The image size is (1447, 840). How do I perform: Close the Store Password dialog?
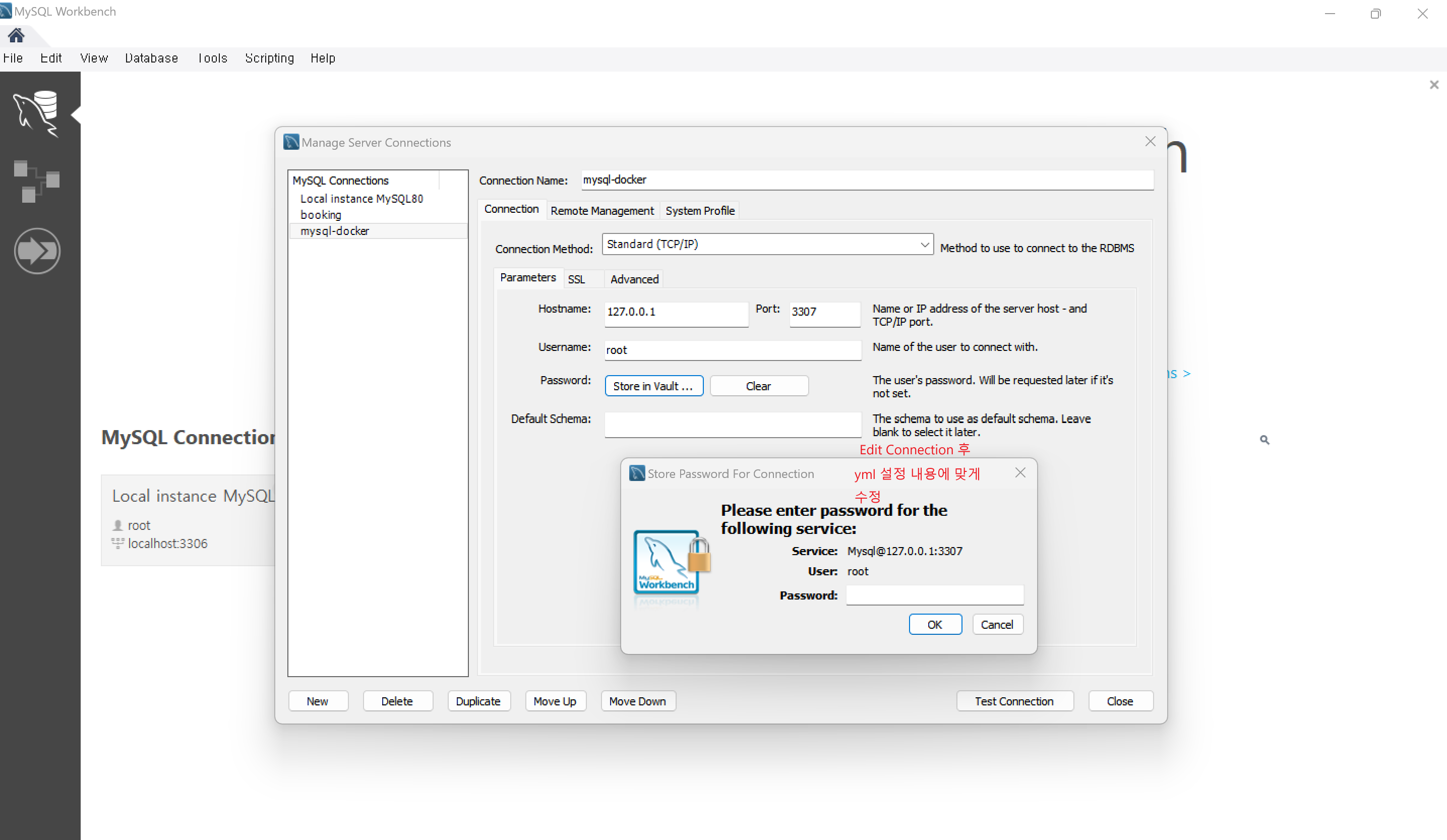click(1020, 472)
